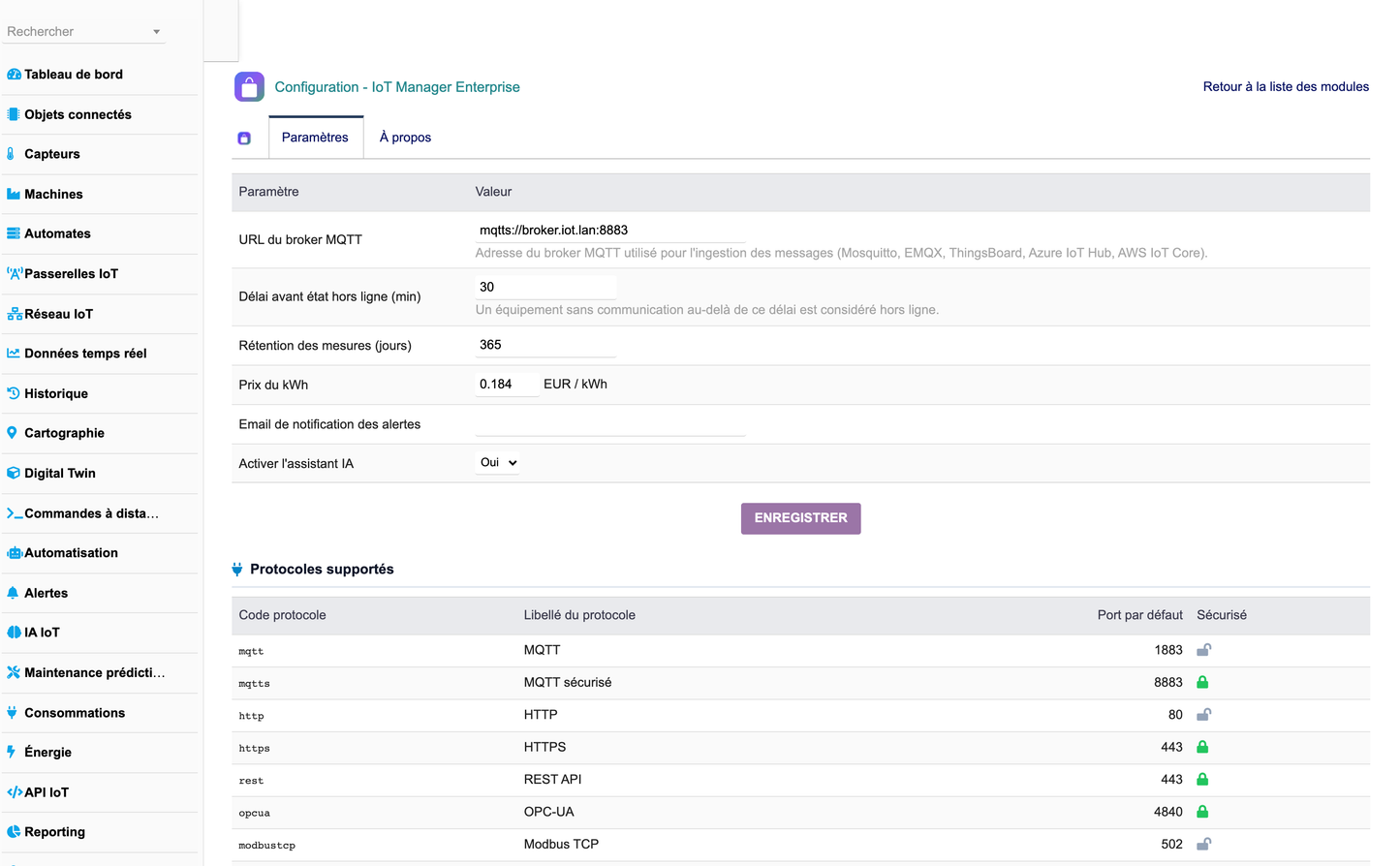The image size is (1400, 866).
Task: Expand the Rechercher dropdown arrow
Action: tap(156, 32)
